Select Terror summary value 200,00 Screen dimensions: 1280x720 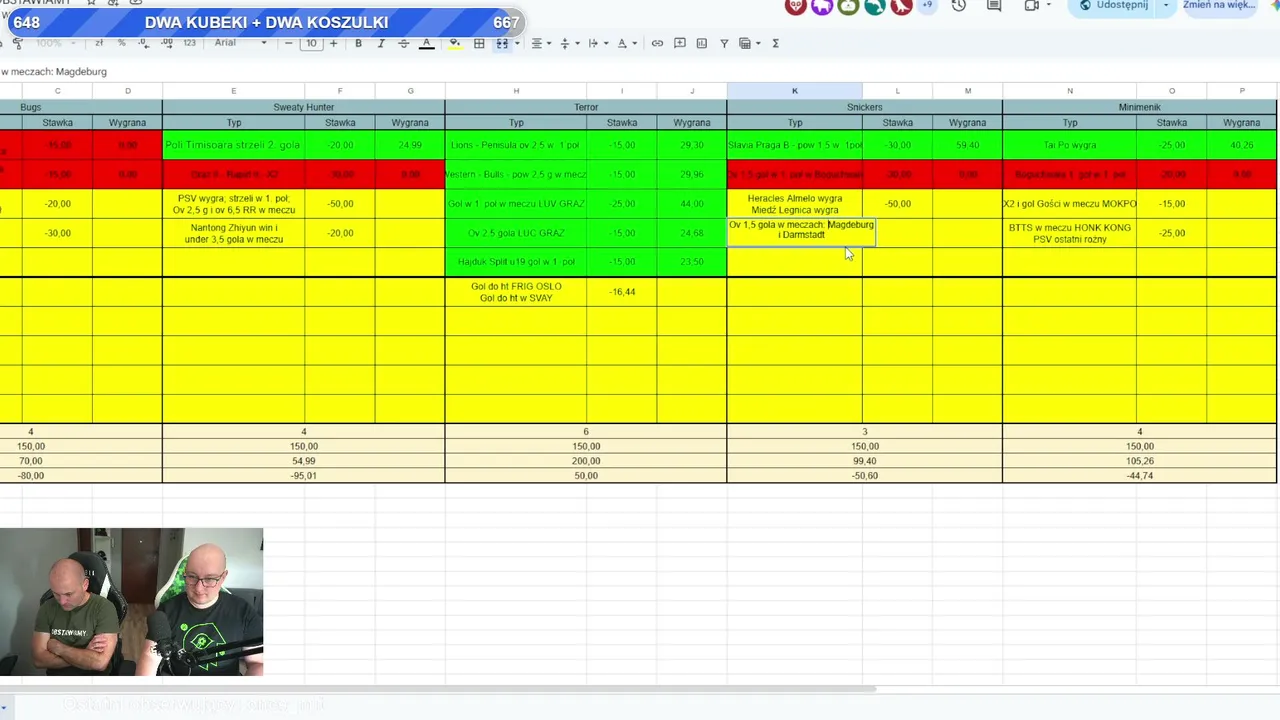click(x=586, y=461)
